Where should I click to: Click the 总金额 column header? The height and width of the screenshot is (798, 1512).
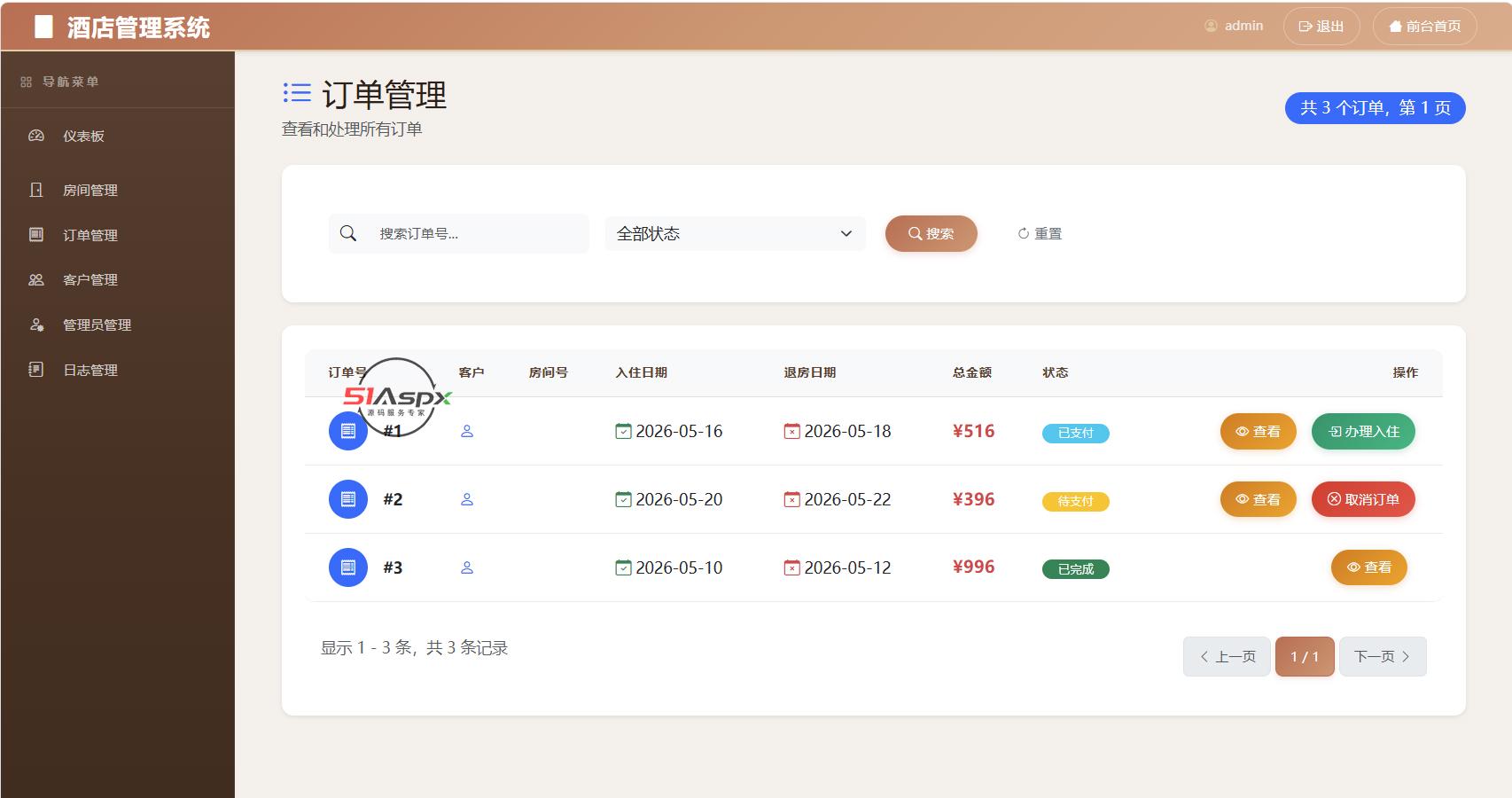point(971,372)
